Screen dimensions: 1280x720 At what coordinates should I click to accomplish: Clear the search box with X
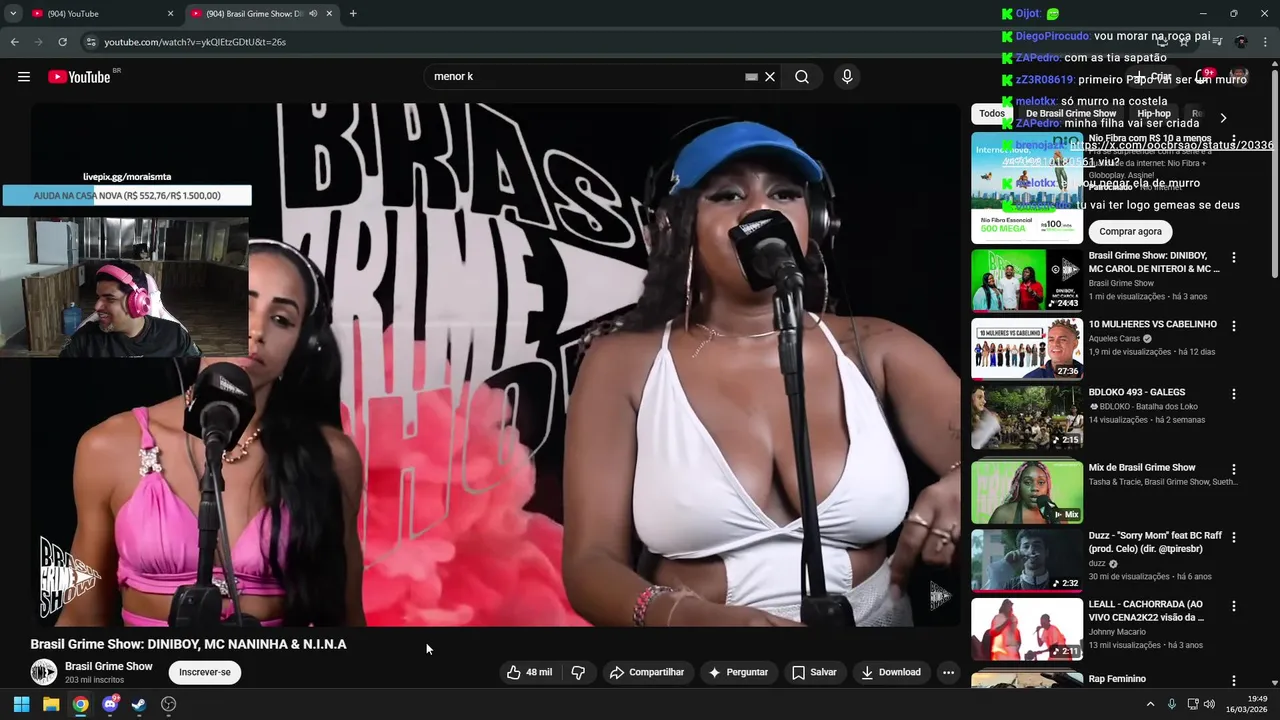tap(770, 77)
